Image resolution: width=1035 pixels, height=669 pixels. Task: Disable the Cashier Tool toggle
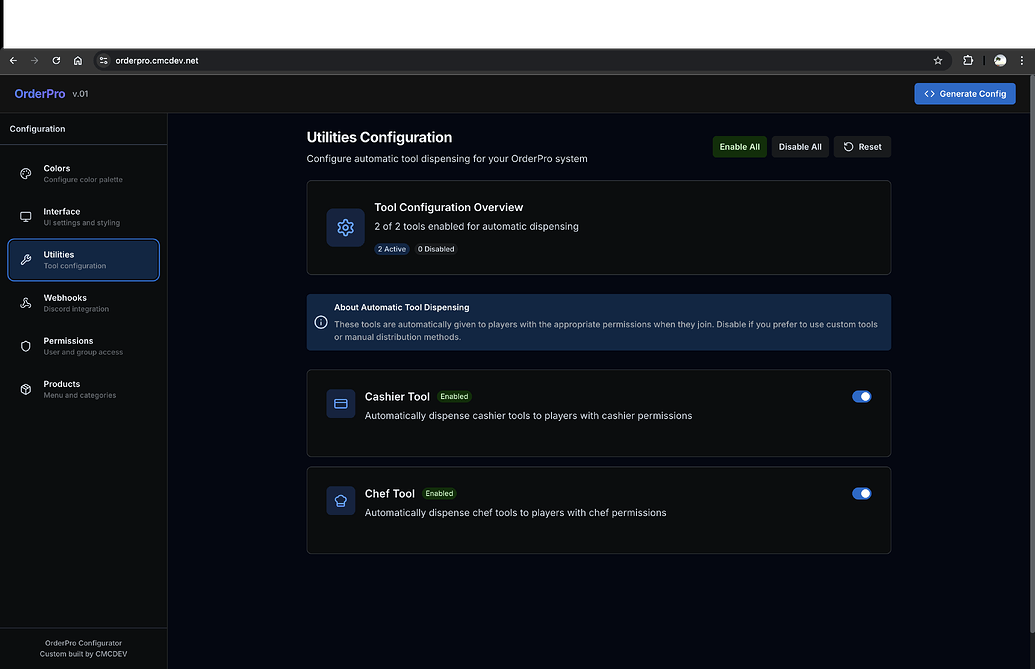861,396
